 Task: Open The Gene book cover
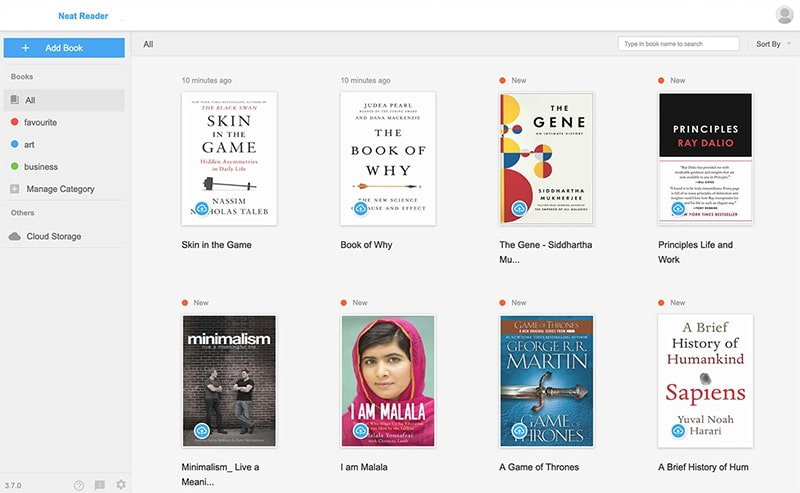[x=546, y=159]
